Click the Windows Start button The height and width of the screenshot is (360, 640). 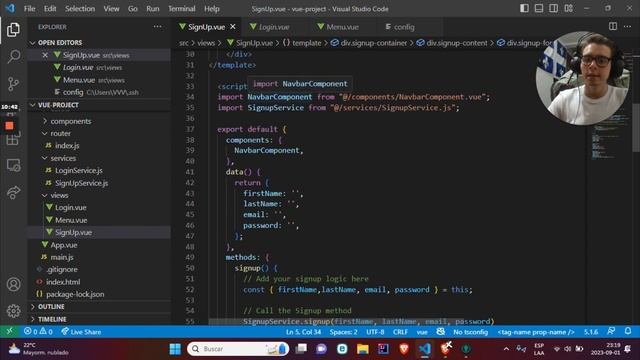(x=175, y=349)
